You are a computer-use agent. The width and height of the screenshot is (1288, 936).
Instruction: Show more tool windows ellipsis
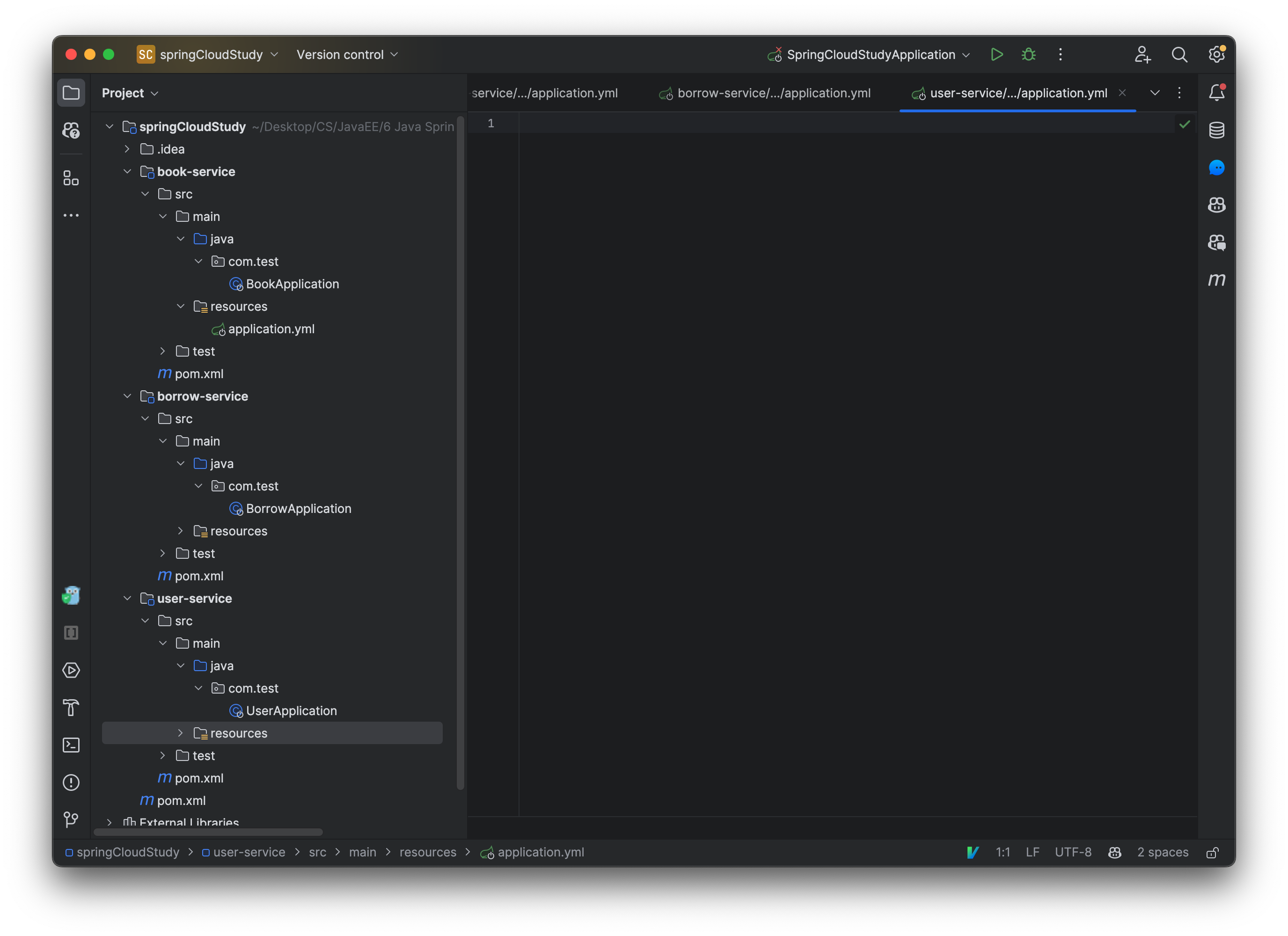tap(71, 215)
